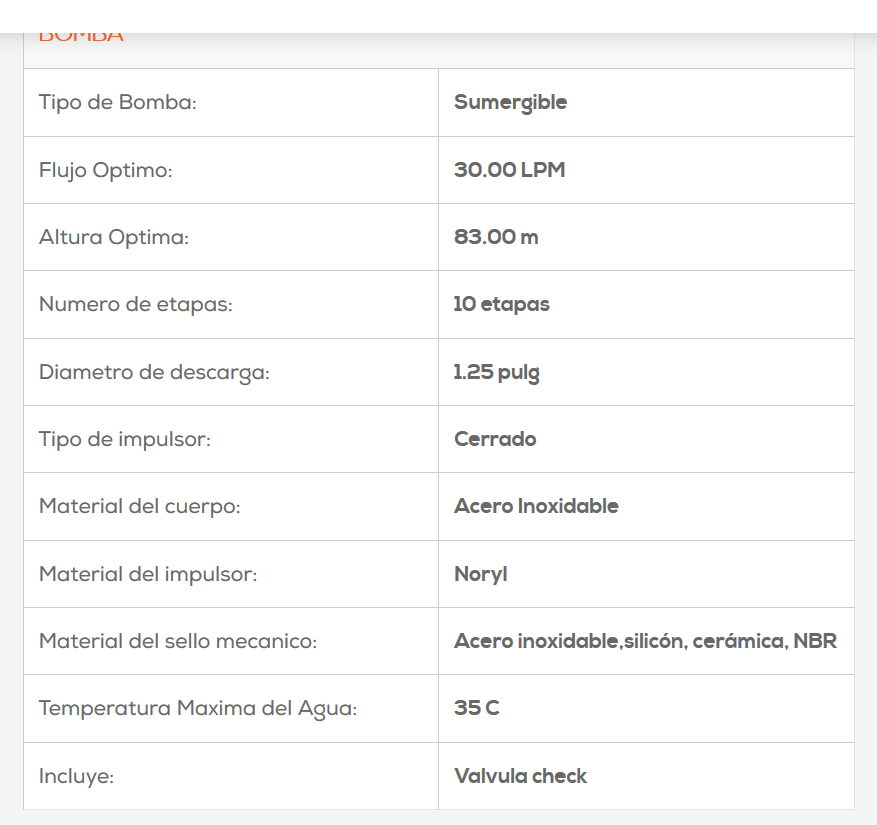Click the 'Material del sello mecanico:' label
The height and width of the screenshot is (825, 877).
click(x=177, y=642)
